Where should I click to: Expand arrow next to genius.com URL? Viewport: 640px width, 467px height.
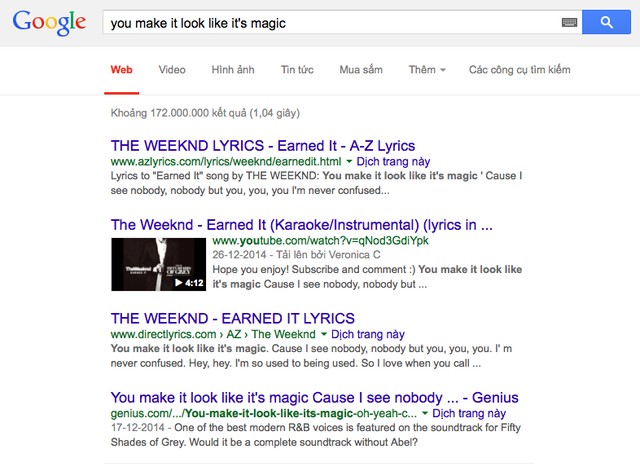tap(425, 414)
